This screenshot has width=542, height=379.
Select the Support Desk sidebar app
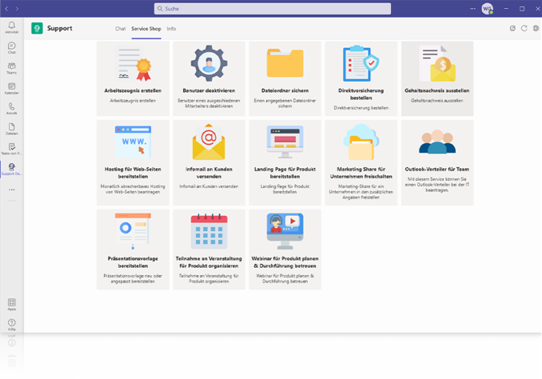(x=11, y=169)
